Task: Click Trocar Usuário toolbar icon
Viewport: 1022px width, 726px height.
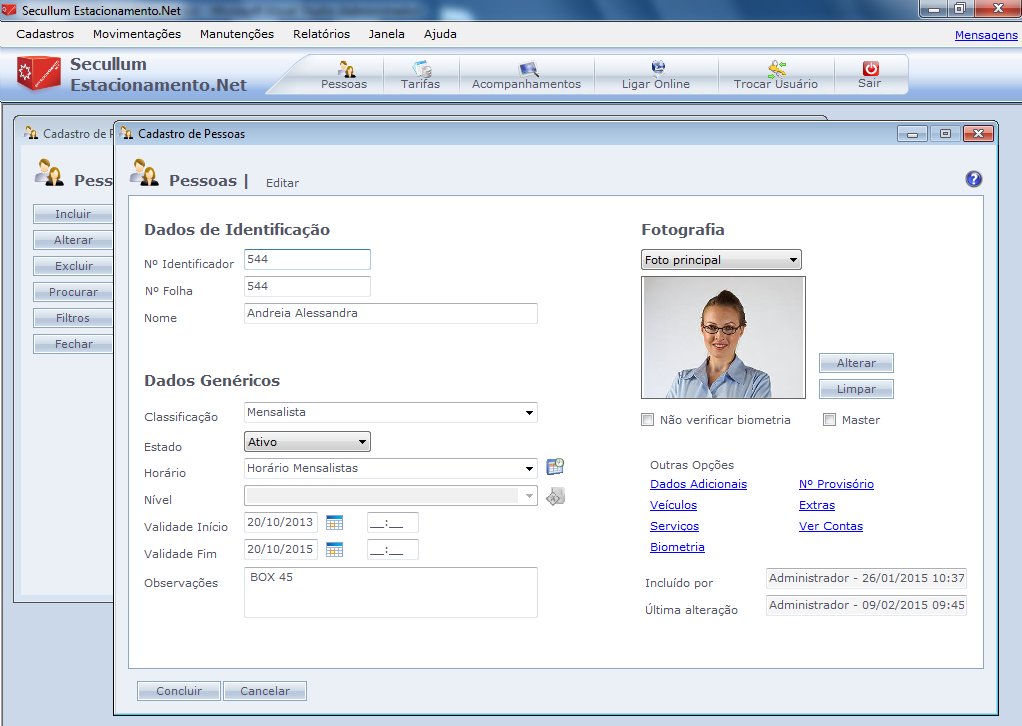Action: (776, 75)
